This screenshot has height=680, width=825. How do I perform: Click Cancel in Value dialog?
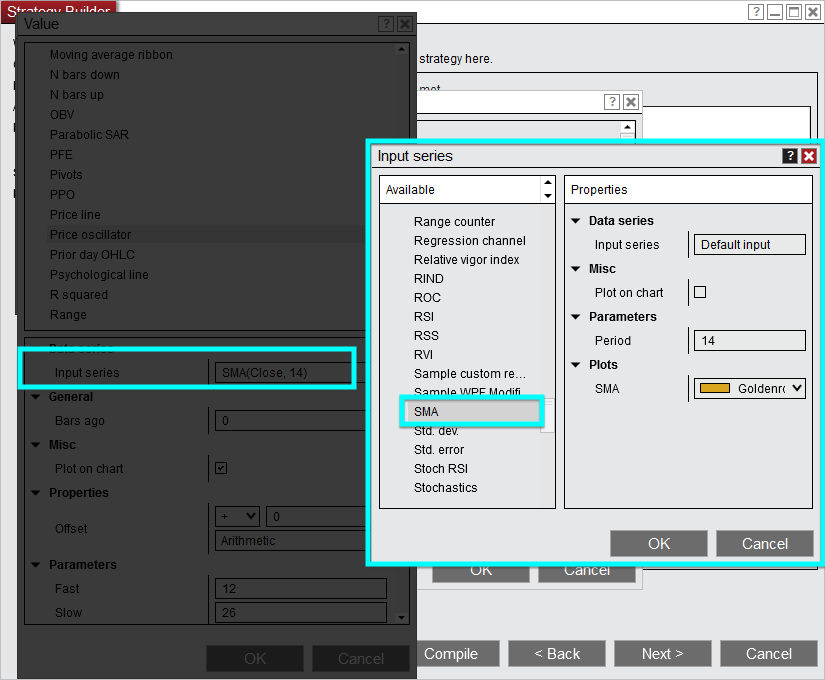coord(361,658)
